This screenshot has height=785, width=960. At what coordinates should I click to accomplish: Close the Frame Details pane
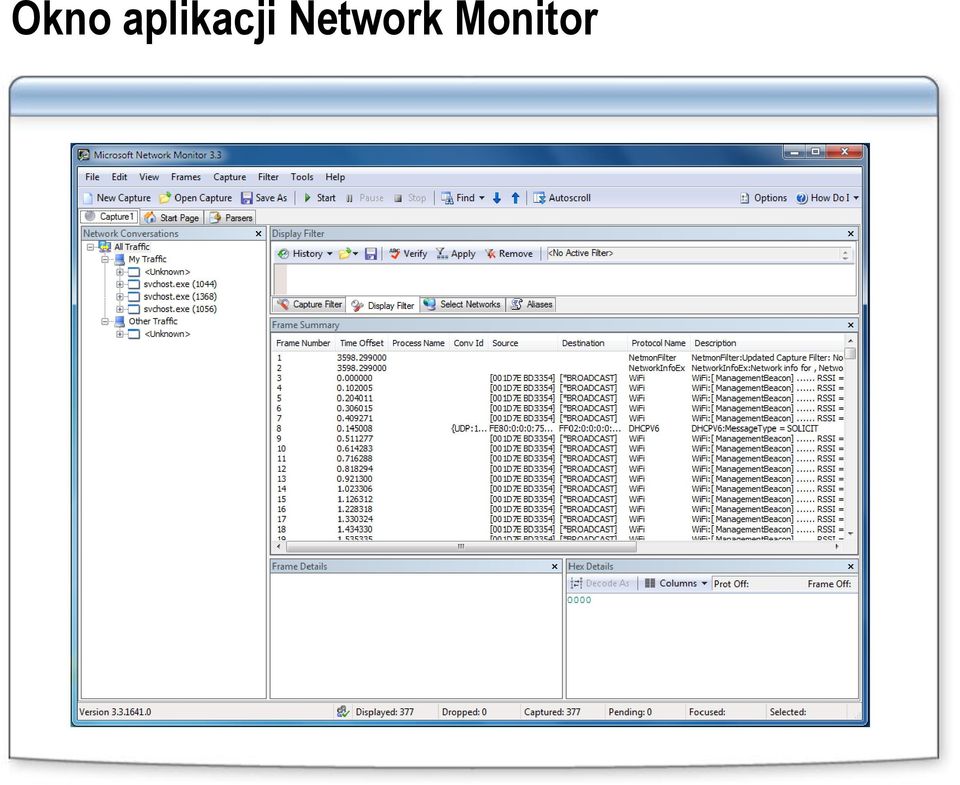click(555, 567)
